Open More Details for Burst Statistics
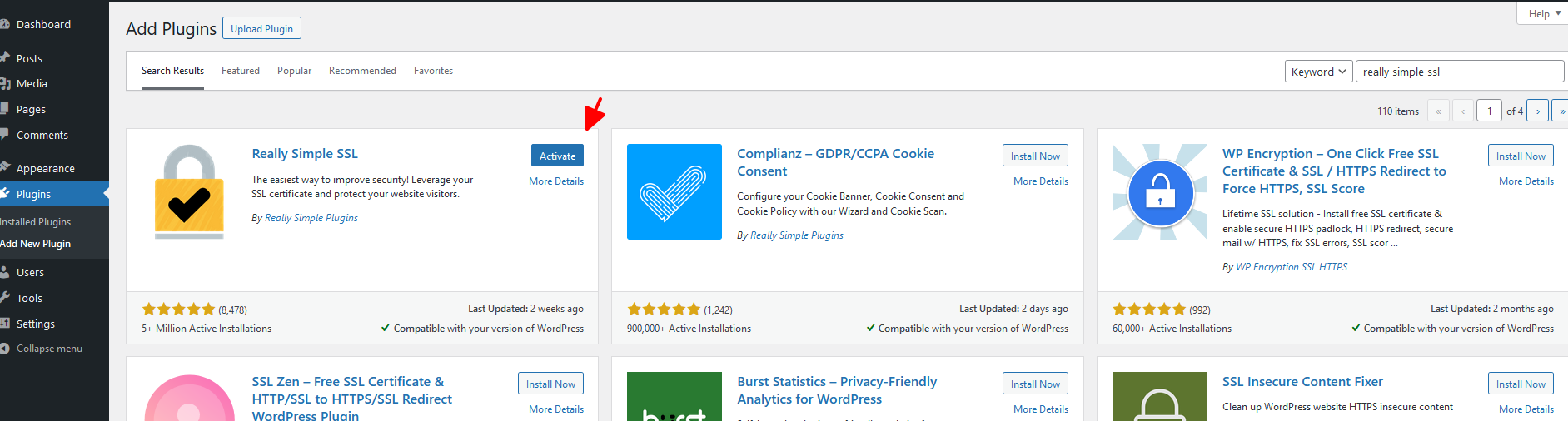1568x421 pixels. pos(1041,409)
